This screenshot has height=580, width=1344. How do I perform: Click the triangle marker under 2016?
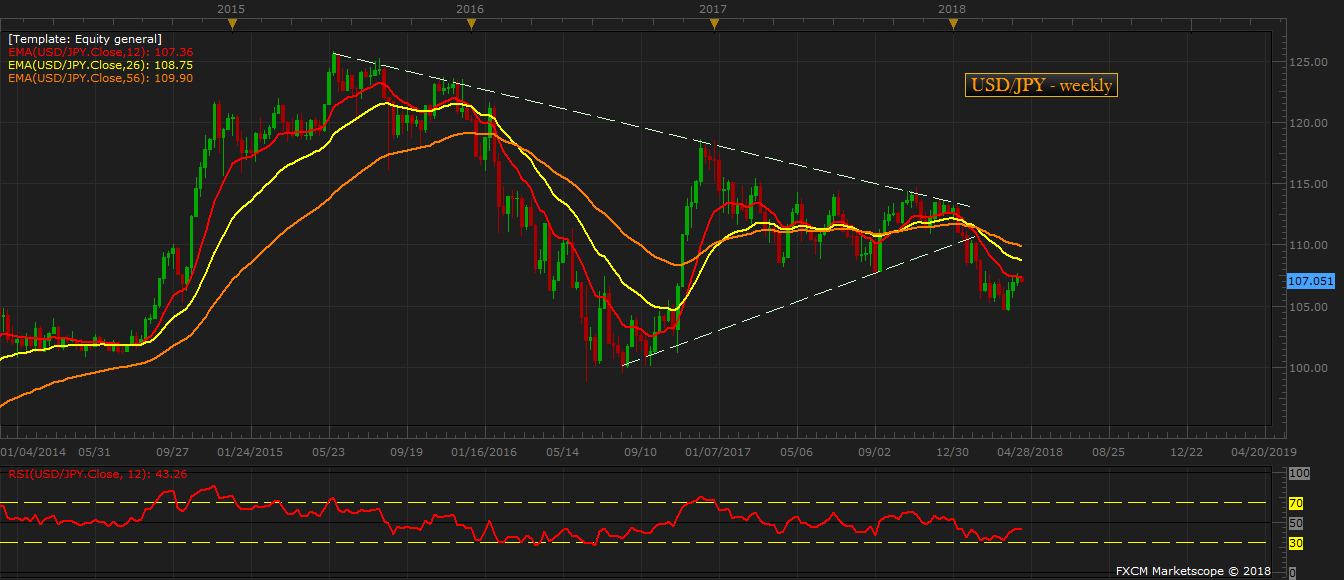coord(473,25)
